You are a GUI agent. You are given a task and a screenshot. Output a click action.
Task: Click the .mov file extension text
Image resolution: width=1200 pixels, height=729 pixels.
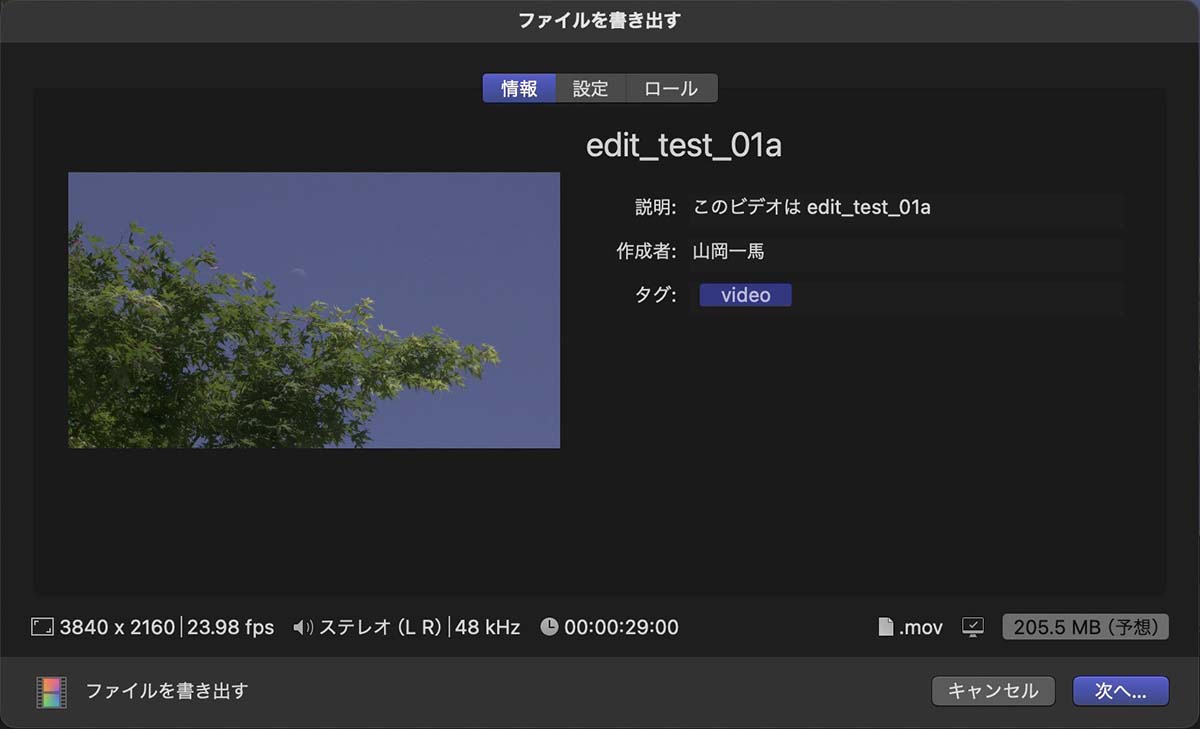(x=921, y=628)
